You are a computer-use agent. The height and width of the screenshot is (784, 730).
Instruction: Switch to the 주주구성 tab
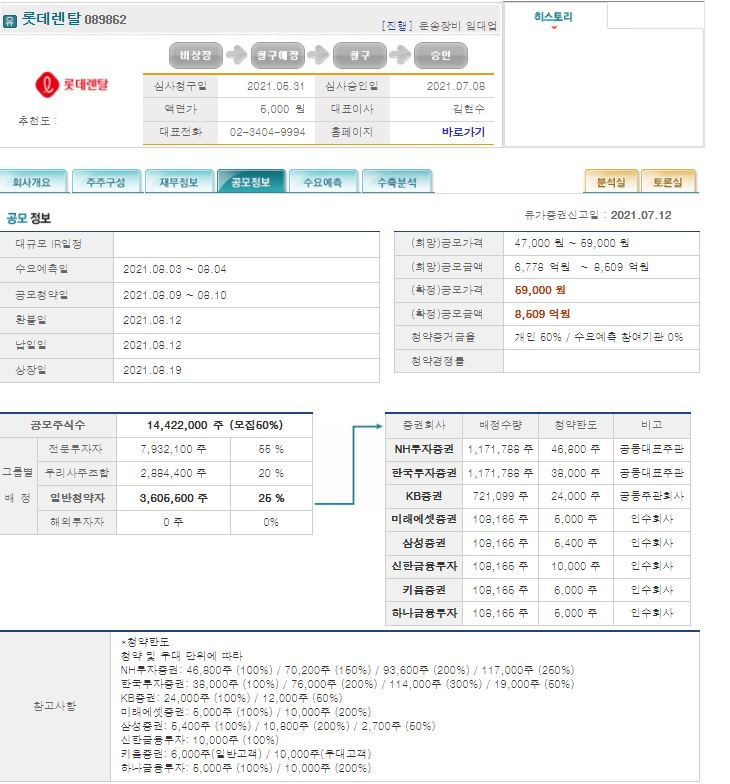click(x=106, y=182)
